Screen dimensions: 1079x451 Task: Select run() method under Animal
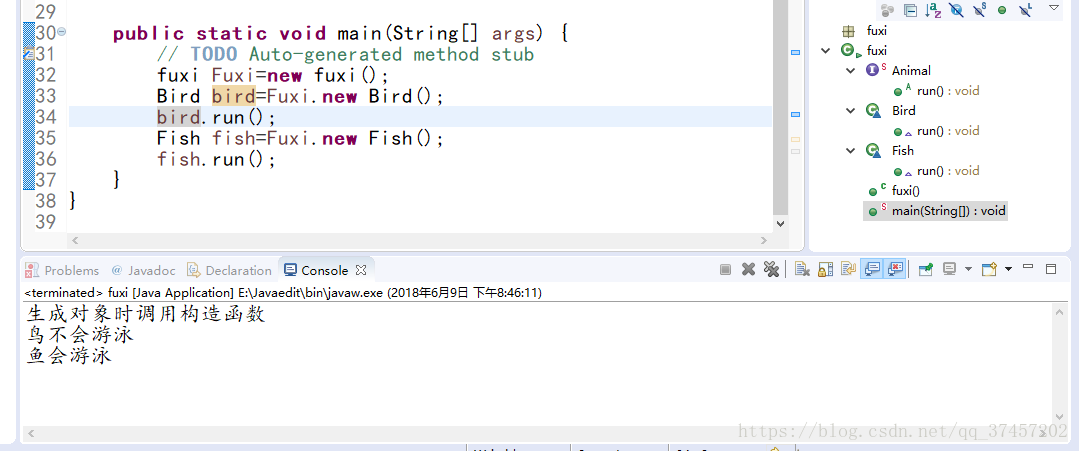[948, 91]
